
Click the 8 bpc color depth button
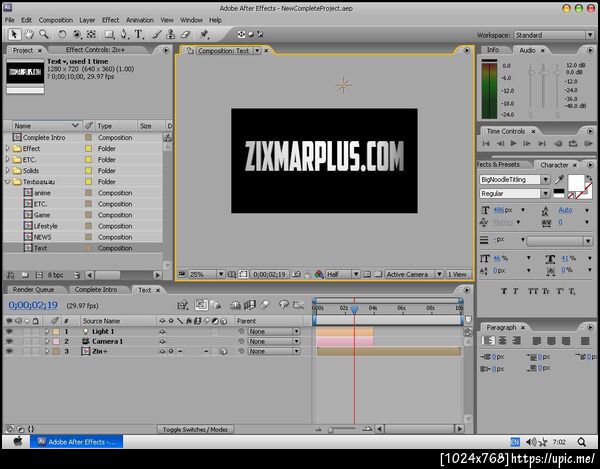pos(55,275)
